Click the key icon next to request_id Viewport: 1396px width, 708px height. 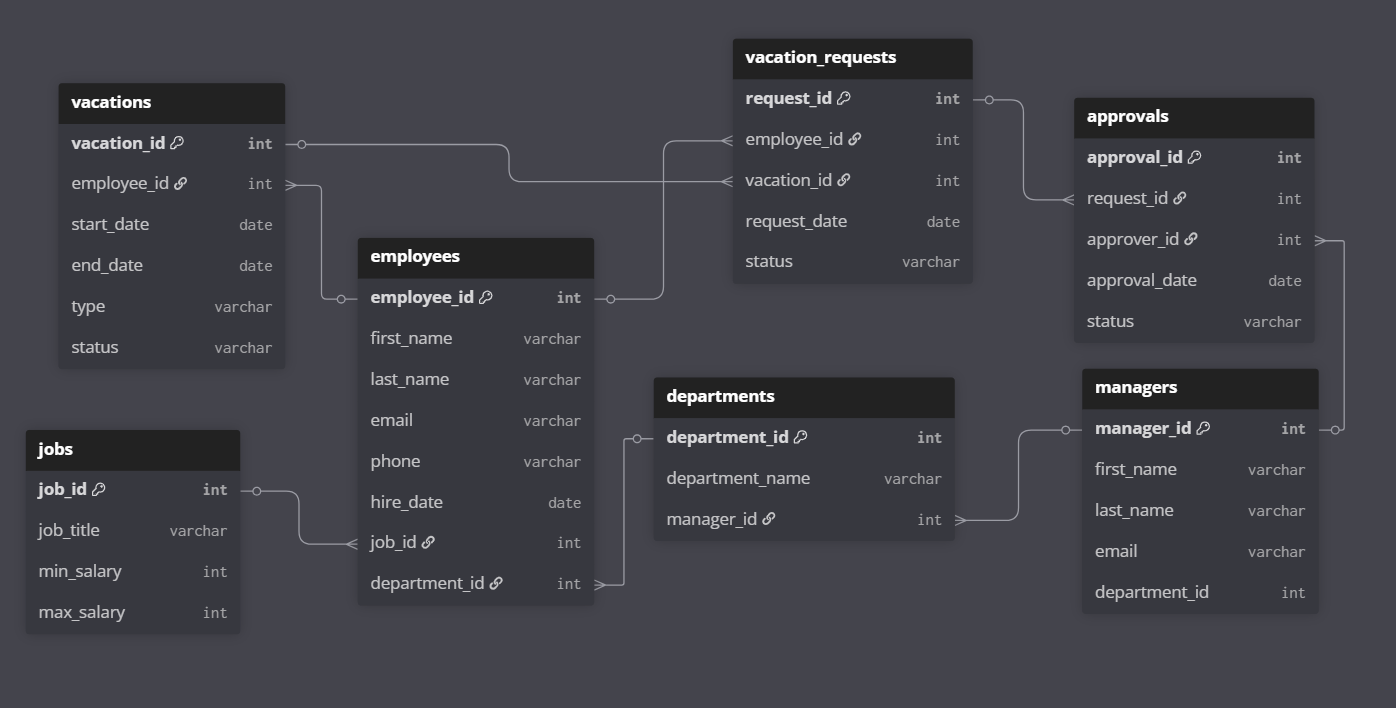843,98
